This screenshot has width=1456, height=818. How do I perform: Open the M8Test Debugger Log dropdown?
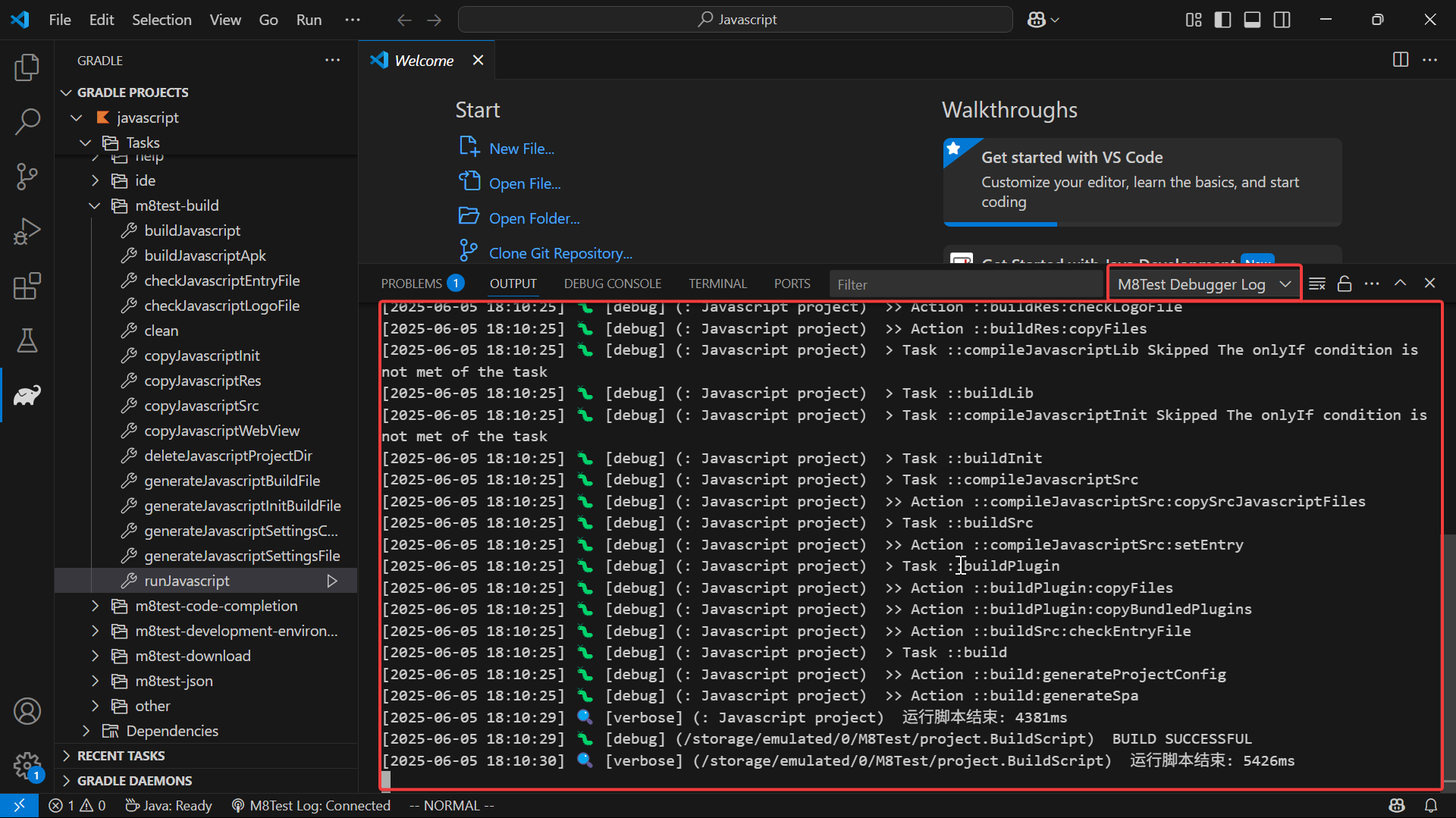point(1203,284)
